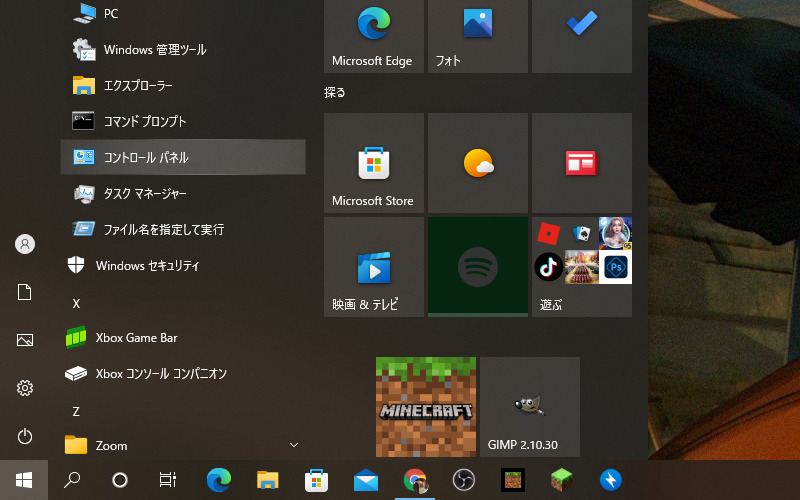The width and height of the screenshot is (800, 500).
Task: Open Settings gear in the Start sidebar
Action: coord(24,388)
